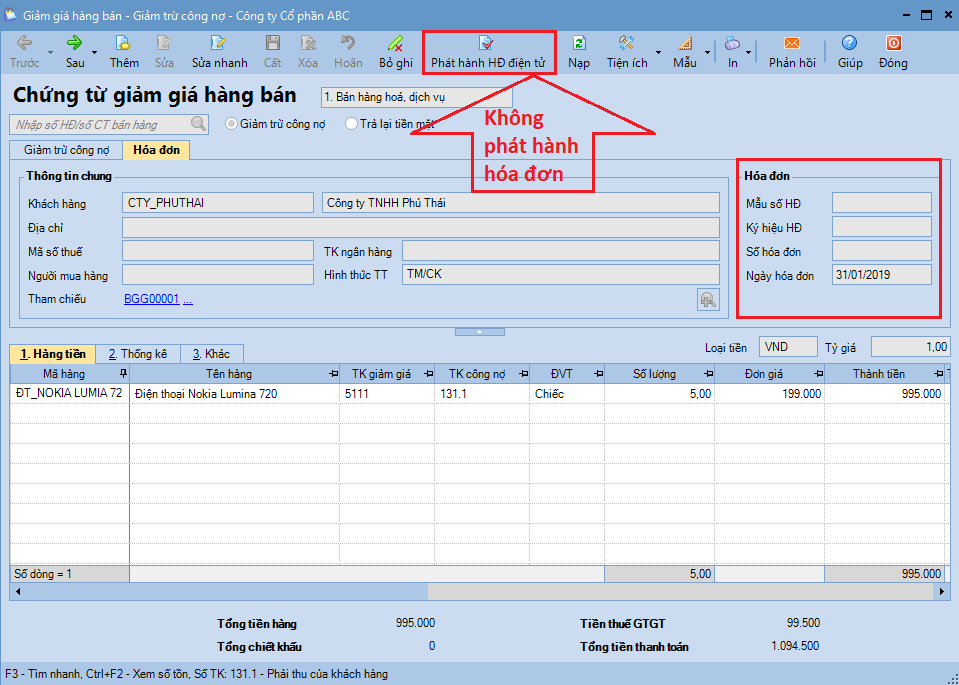Select the Trả lại tiền mặt radio button
This screenshot has width=959, height=685.
pos(351,124)
